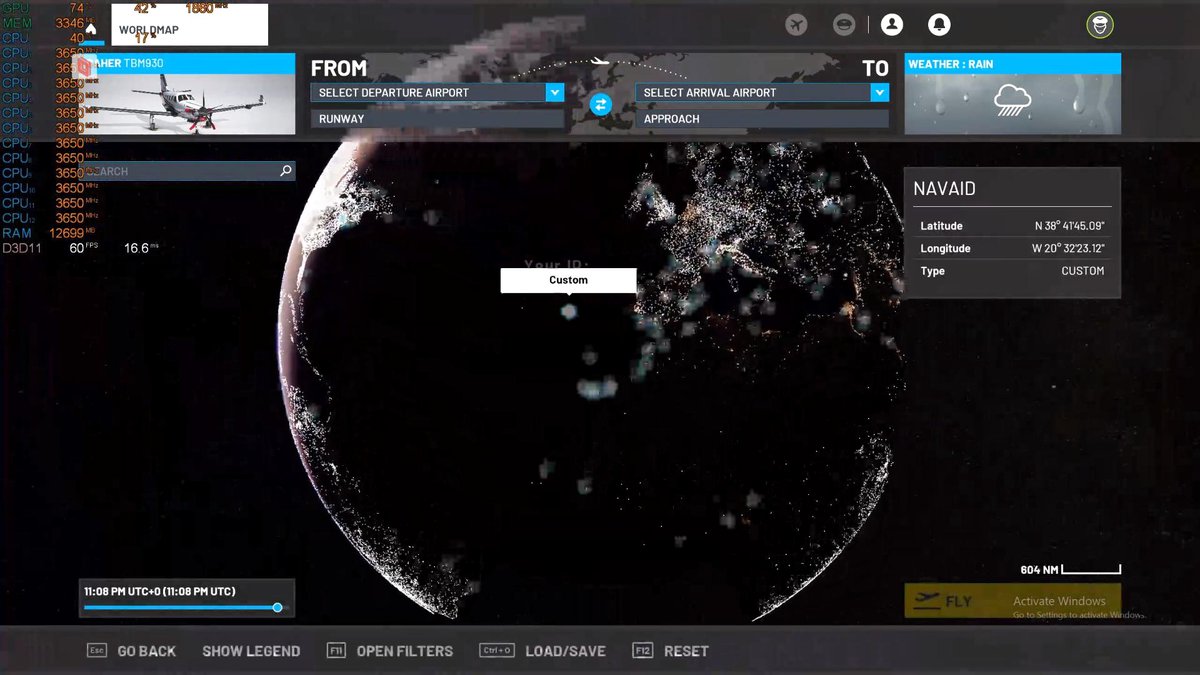Viewport: 1200px width, 675px height.
Task: Click the pilot helmet icon in the toolbar
Action: click(844, 25)
